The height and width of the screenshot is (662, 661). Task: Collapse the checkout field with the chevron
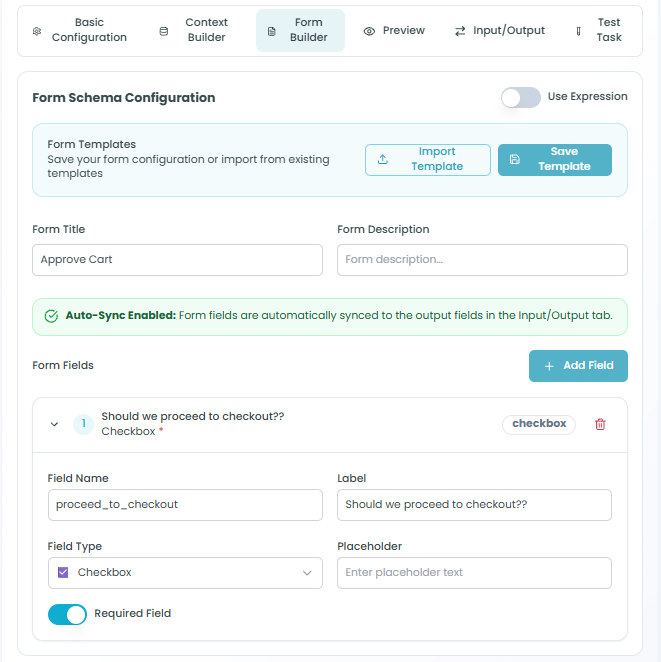(54, 424)
